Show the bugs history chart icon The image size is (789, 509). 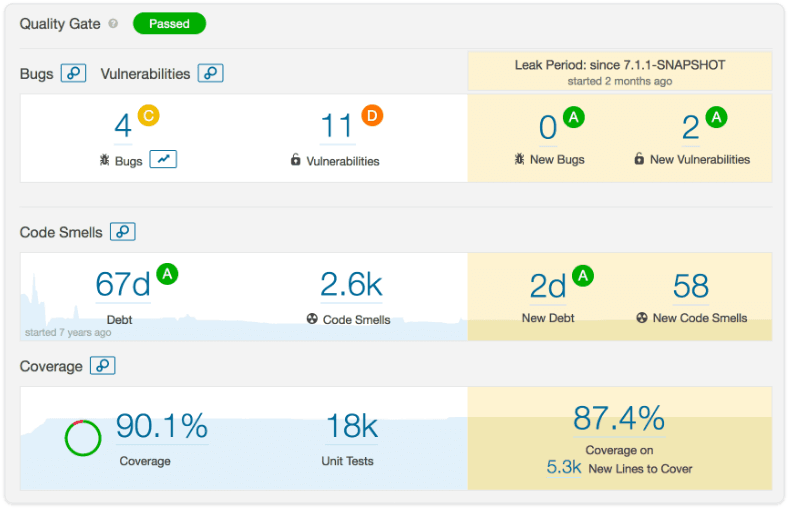[x=163, y=159]
